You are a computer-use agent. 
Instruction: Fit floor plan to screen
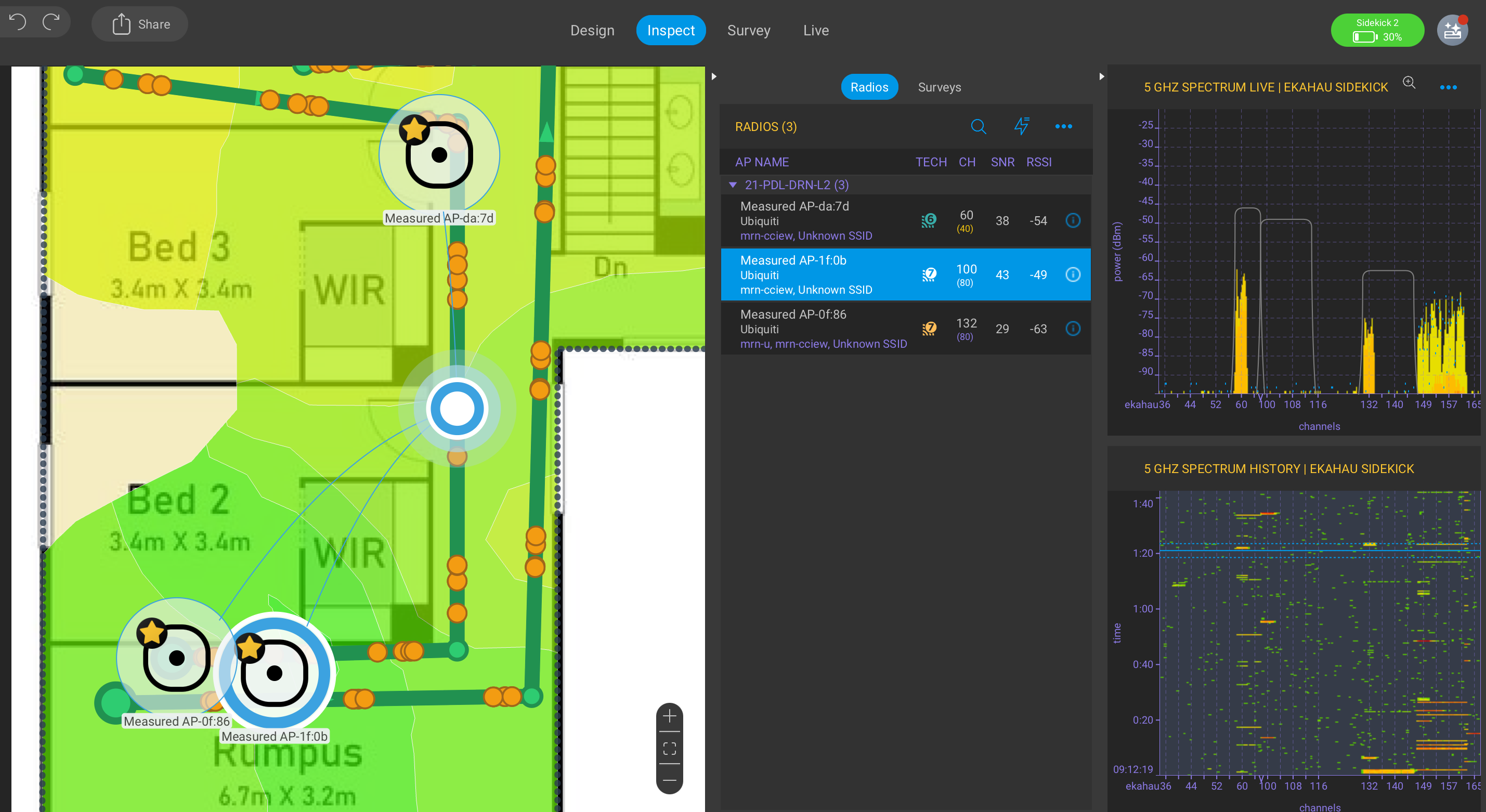pos(669,749)
